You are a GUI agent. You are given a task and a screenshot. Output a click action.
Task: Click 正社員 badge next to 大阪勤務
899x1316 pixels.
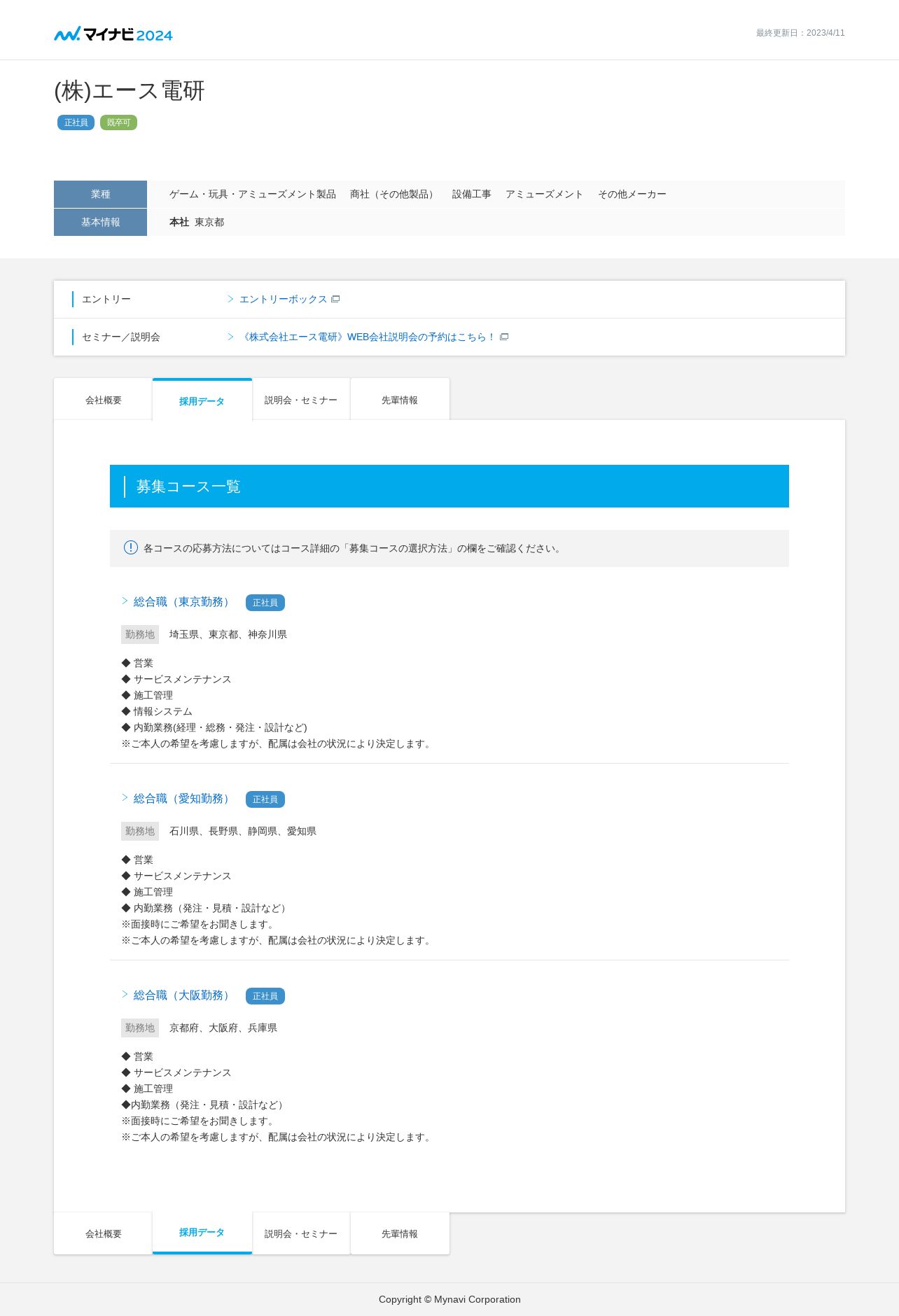[x=265, y=996]
